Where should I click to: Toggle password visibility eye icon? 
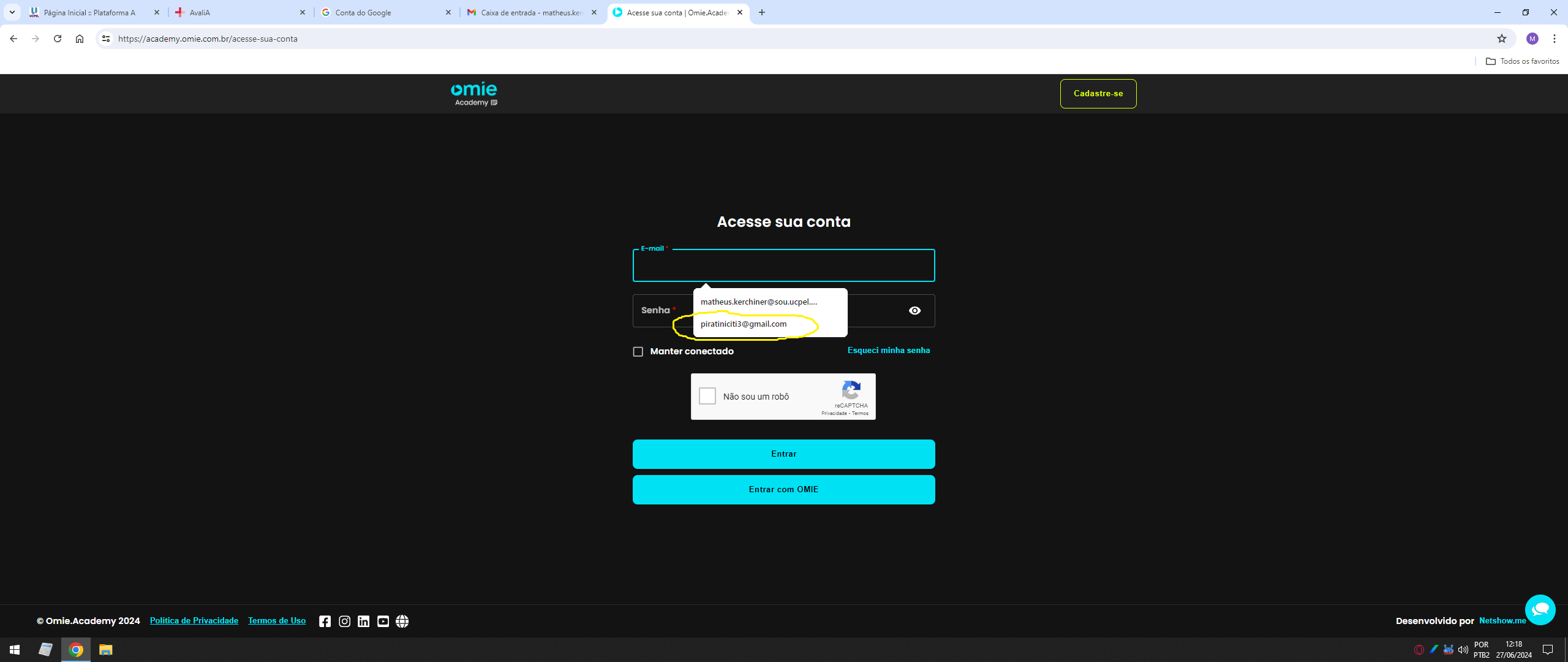pyautogui.click(x=914, y=311)
